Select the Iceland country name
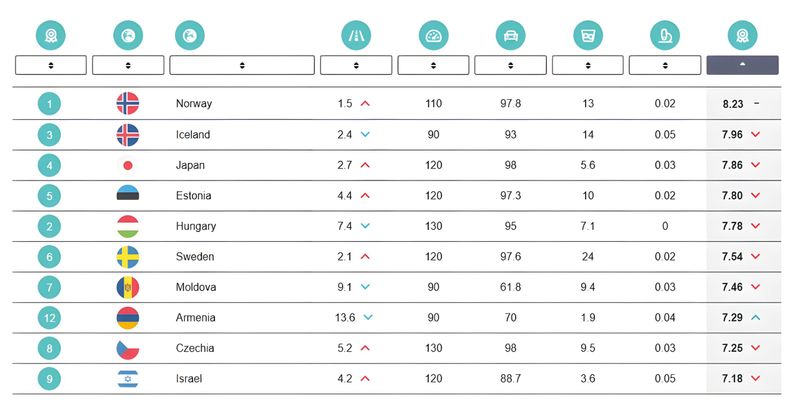 [193, 135]
